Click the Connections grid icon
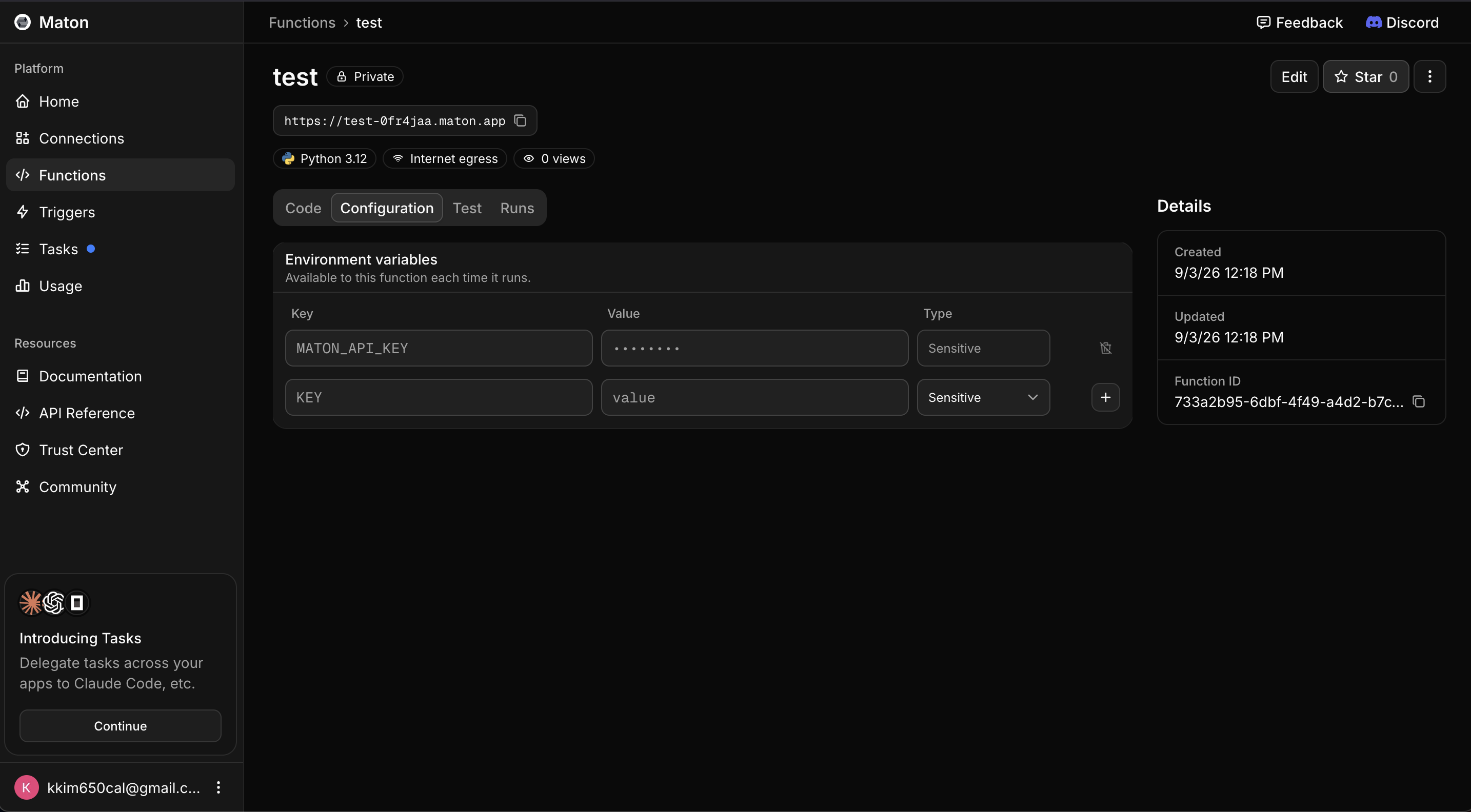Viewport: 1471px width, 812px height. pos(22,138)
